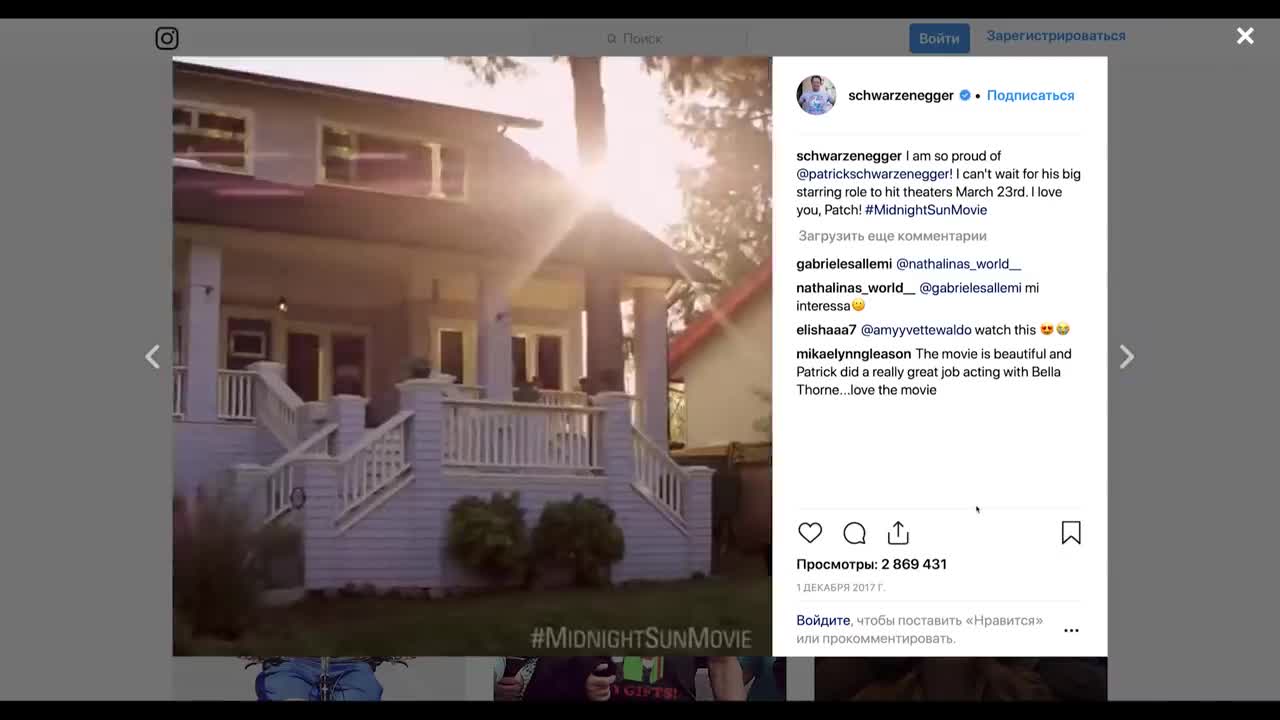Play the house video in the post
The image size is (1280, 720).
pos(472,356)
